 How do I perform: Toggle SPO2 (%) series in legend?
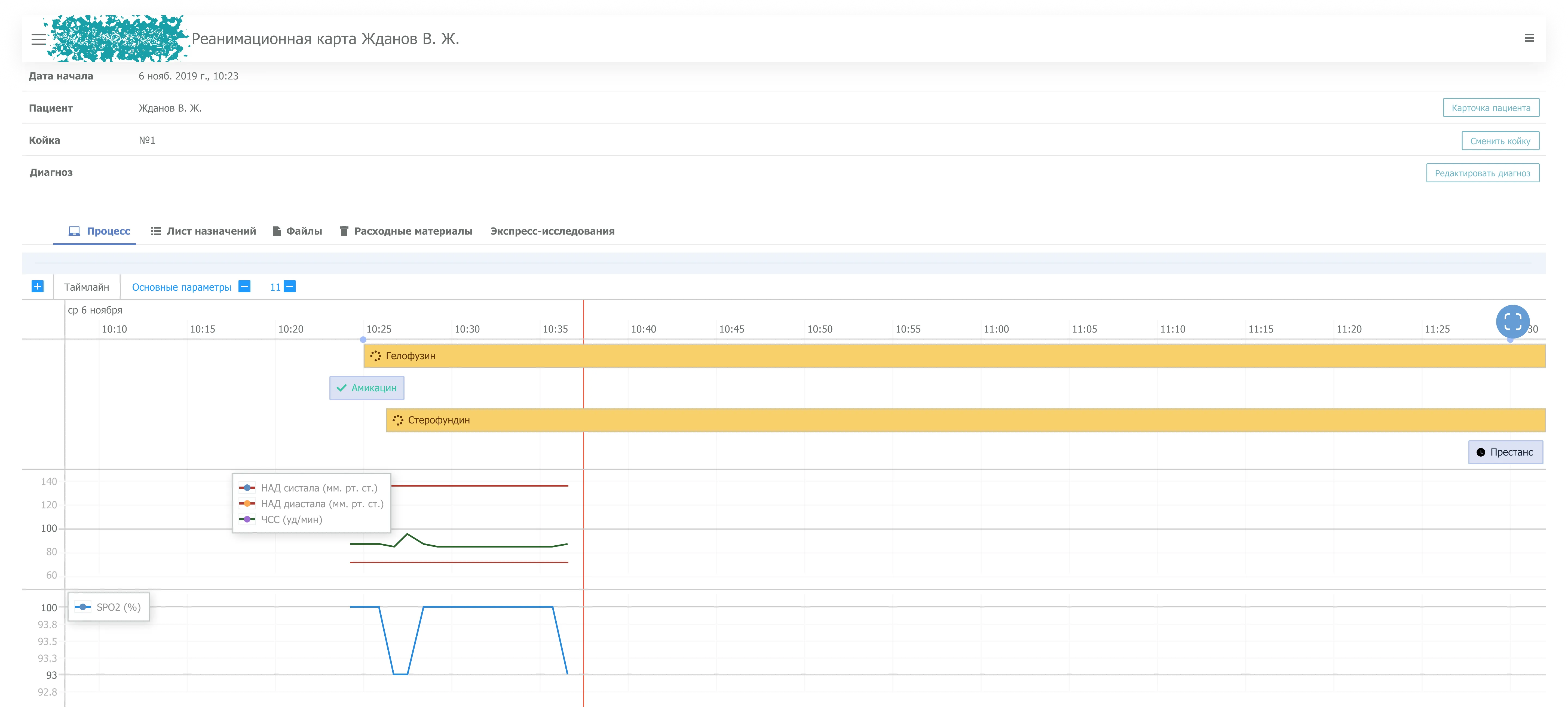108,607
